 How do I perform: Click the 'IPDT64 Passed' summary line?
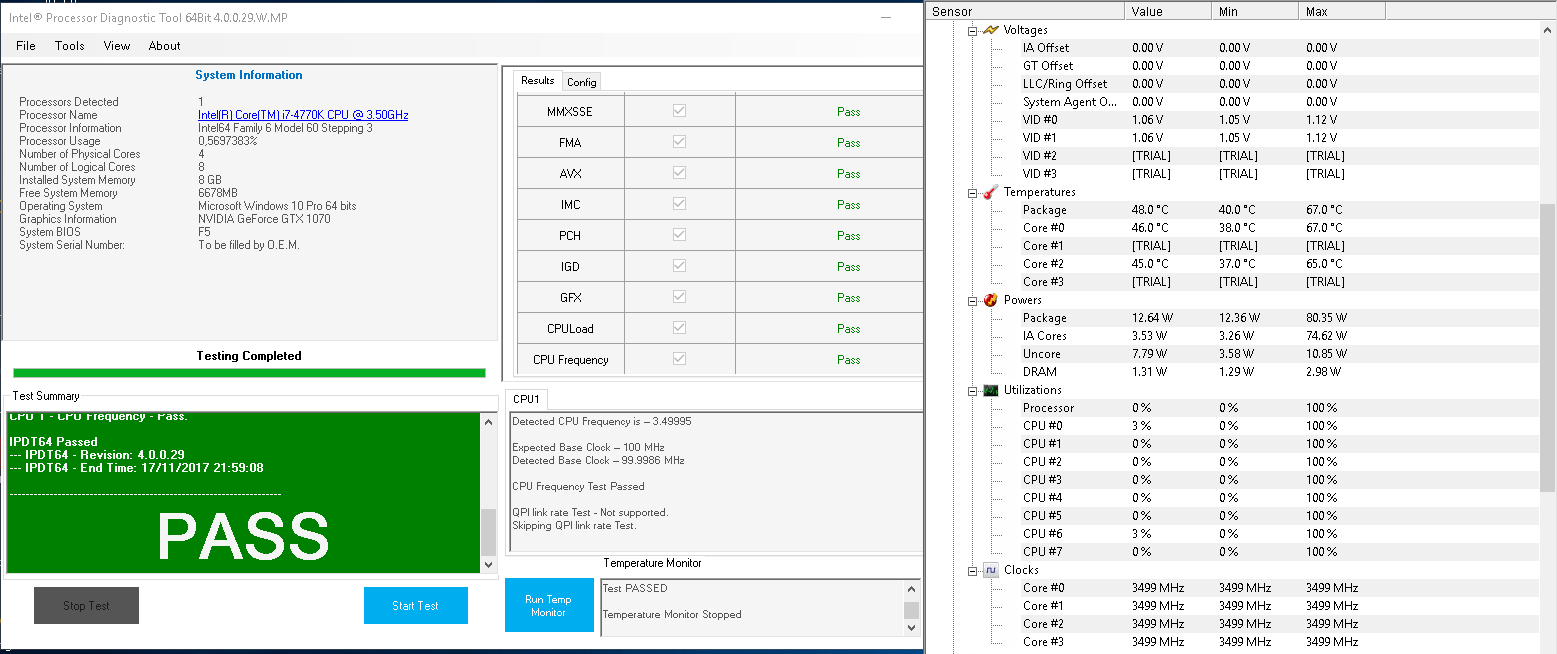click(53, 441)
